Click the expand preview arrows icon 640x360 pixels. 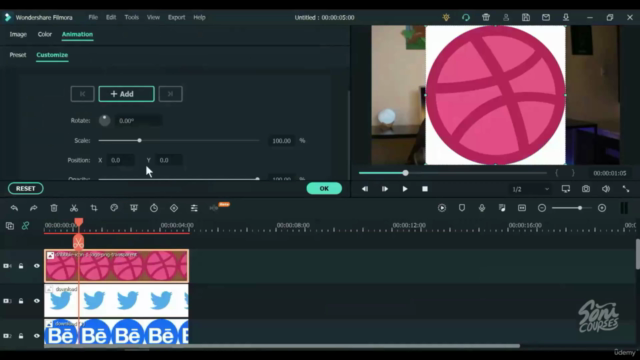pos(626,189)
